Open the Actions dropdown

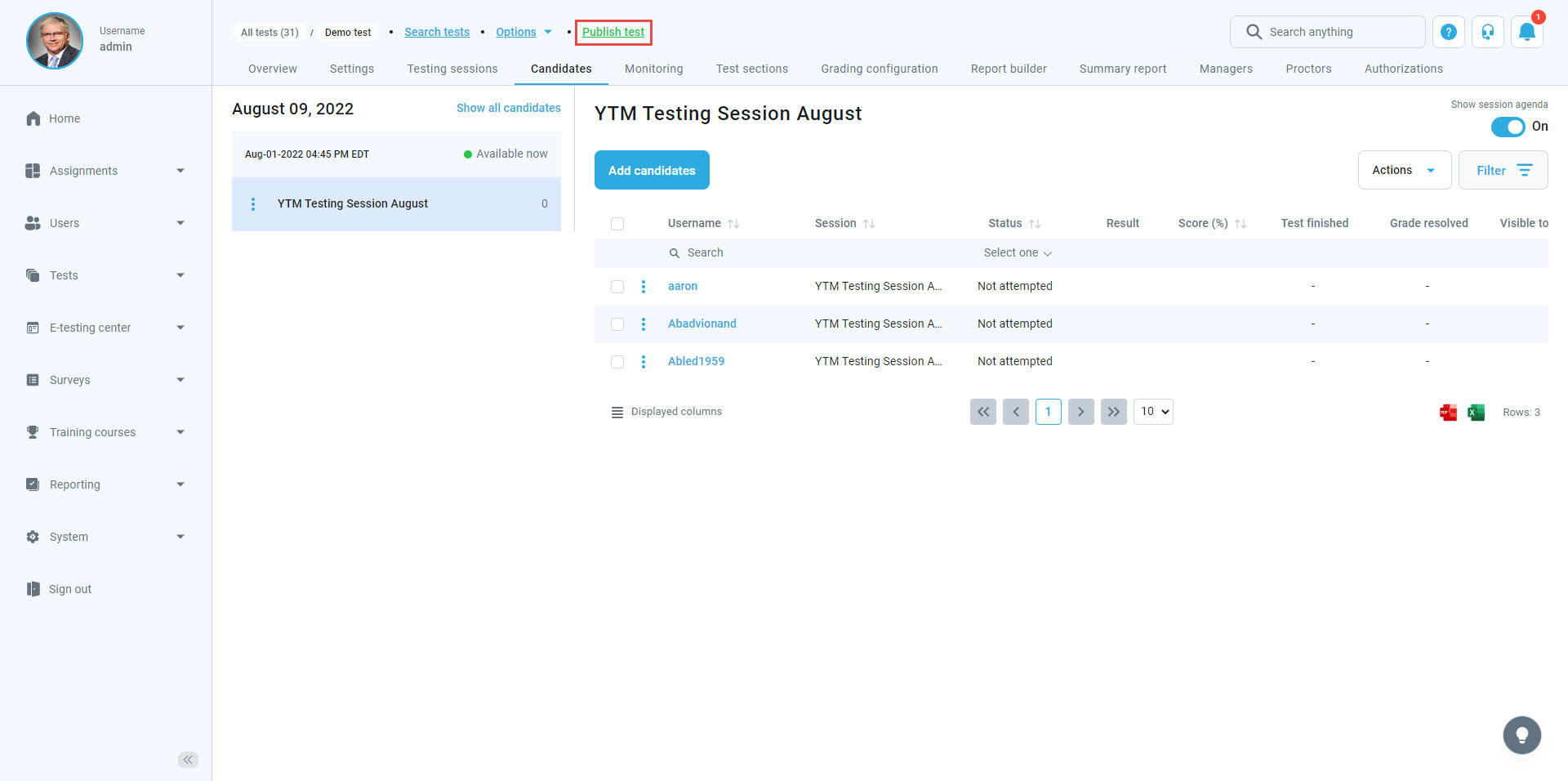[1404, 170]
